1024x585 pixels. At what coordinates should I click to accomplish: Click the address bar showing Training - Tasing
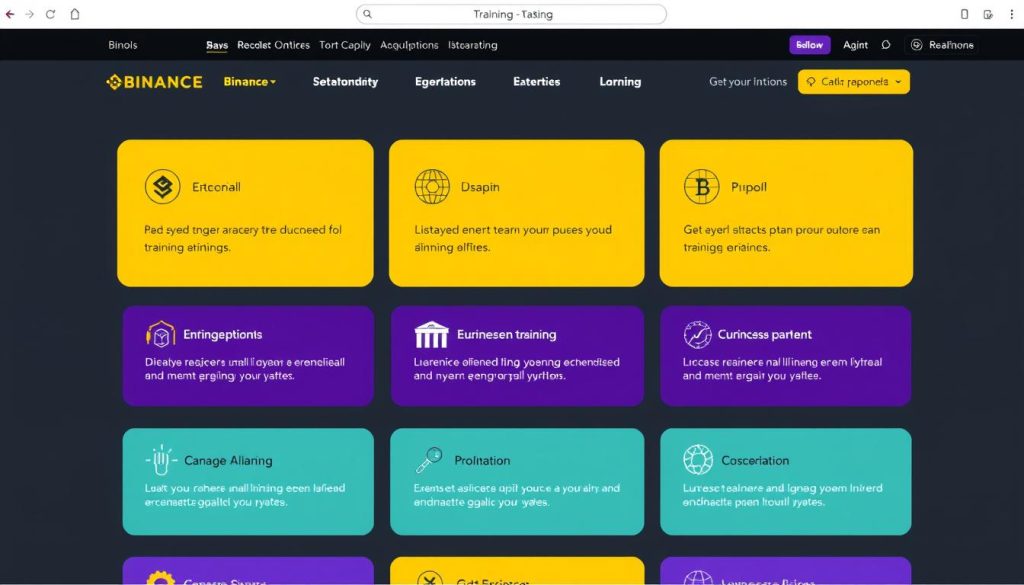tap(511, 14)
